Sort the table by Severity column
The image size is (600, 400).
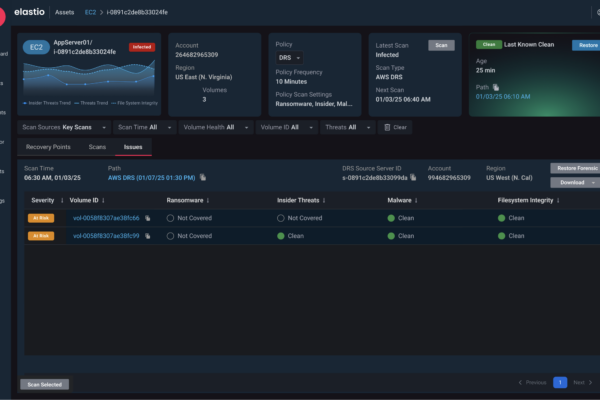tap(57, 200)
